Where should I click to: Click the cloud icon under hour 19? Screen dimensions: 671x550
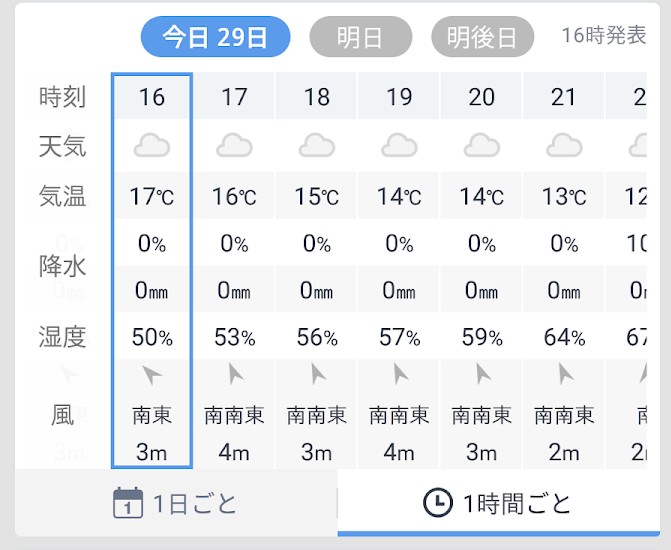399,147
